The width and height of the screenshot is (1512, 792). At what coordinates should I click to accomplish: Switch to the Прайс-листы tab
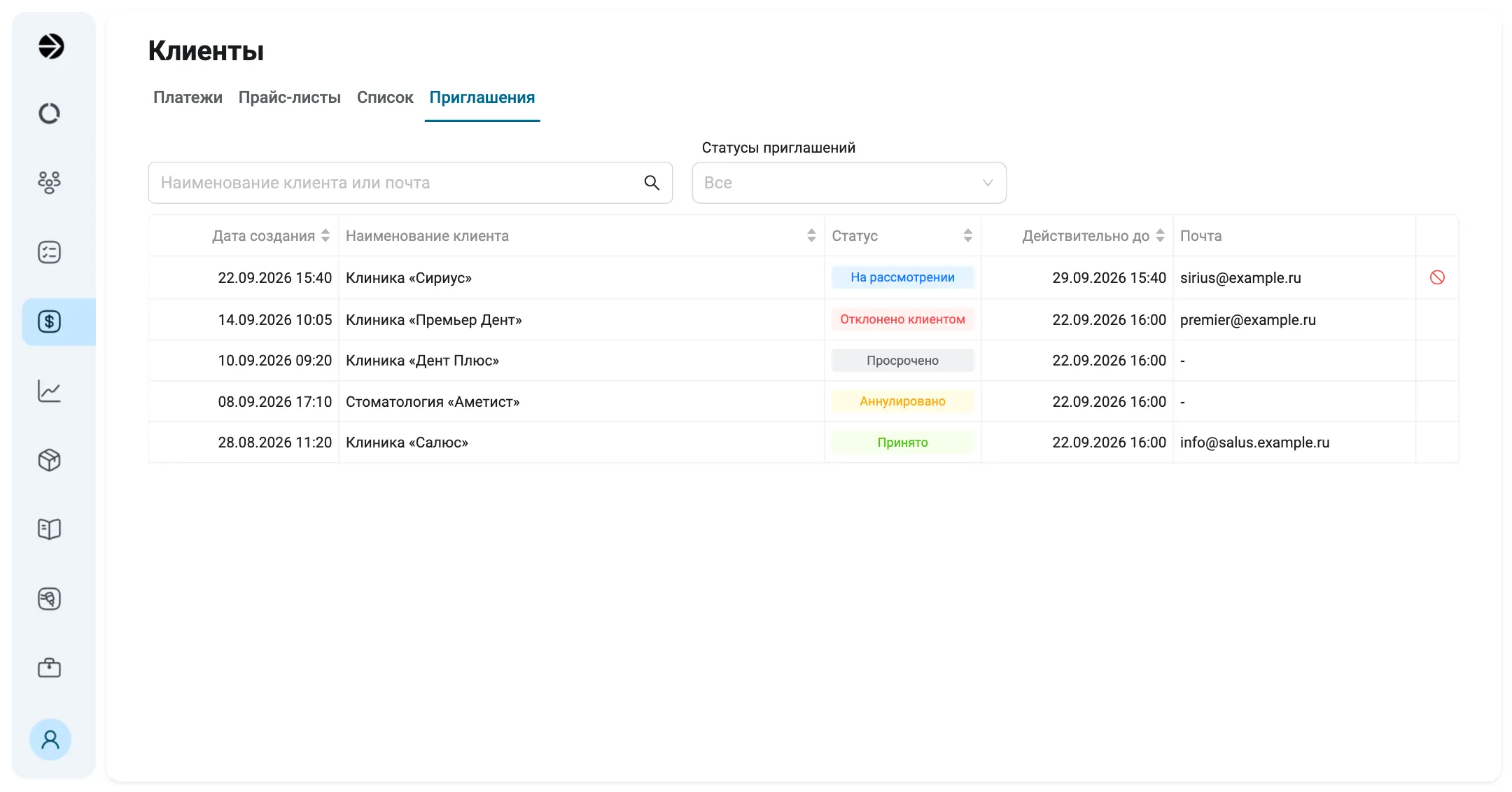pyautogui.click(x=290, y=97)
